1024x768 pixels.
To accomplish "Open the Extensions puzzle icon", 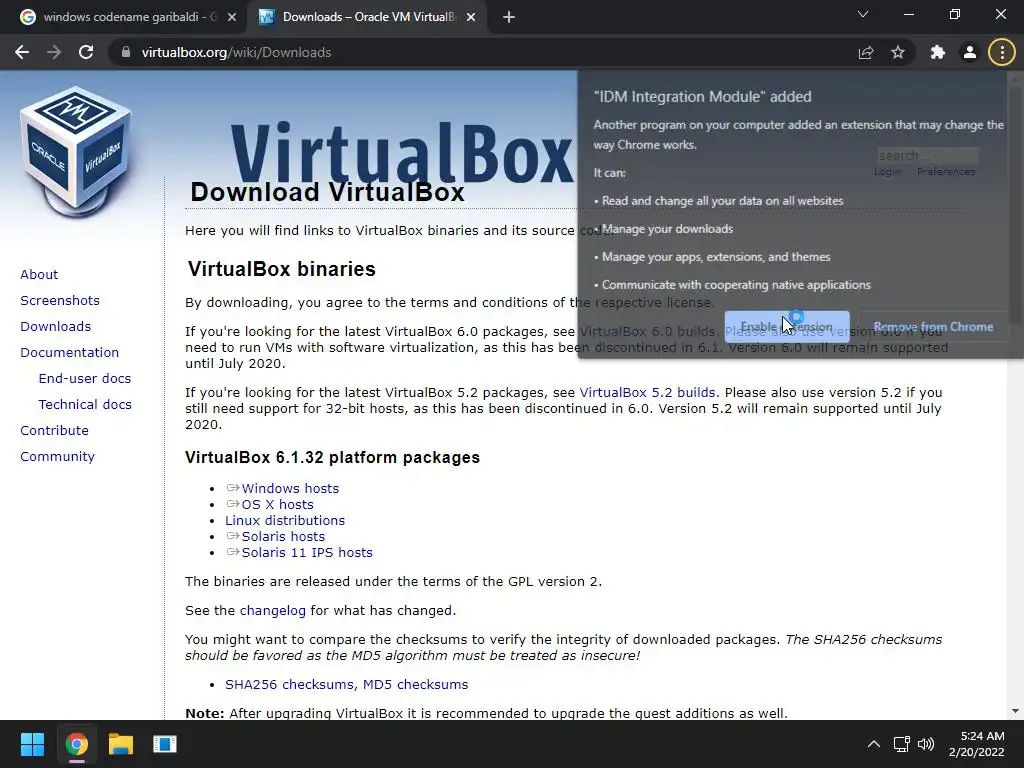I will tap(938, 52).
